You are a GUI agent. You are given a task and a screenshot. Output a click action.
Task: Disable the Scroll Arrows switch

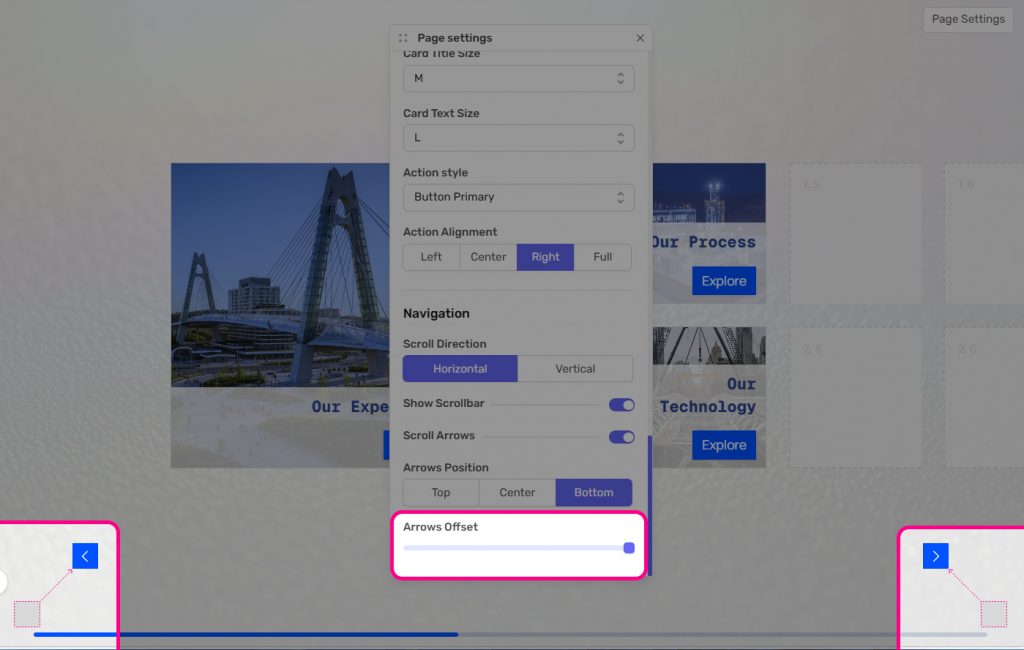(x=621, y=436)
